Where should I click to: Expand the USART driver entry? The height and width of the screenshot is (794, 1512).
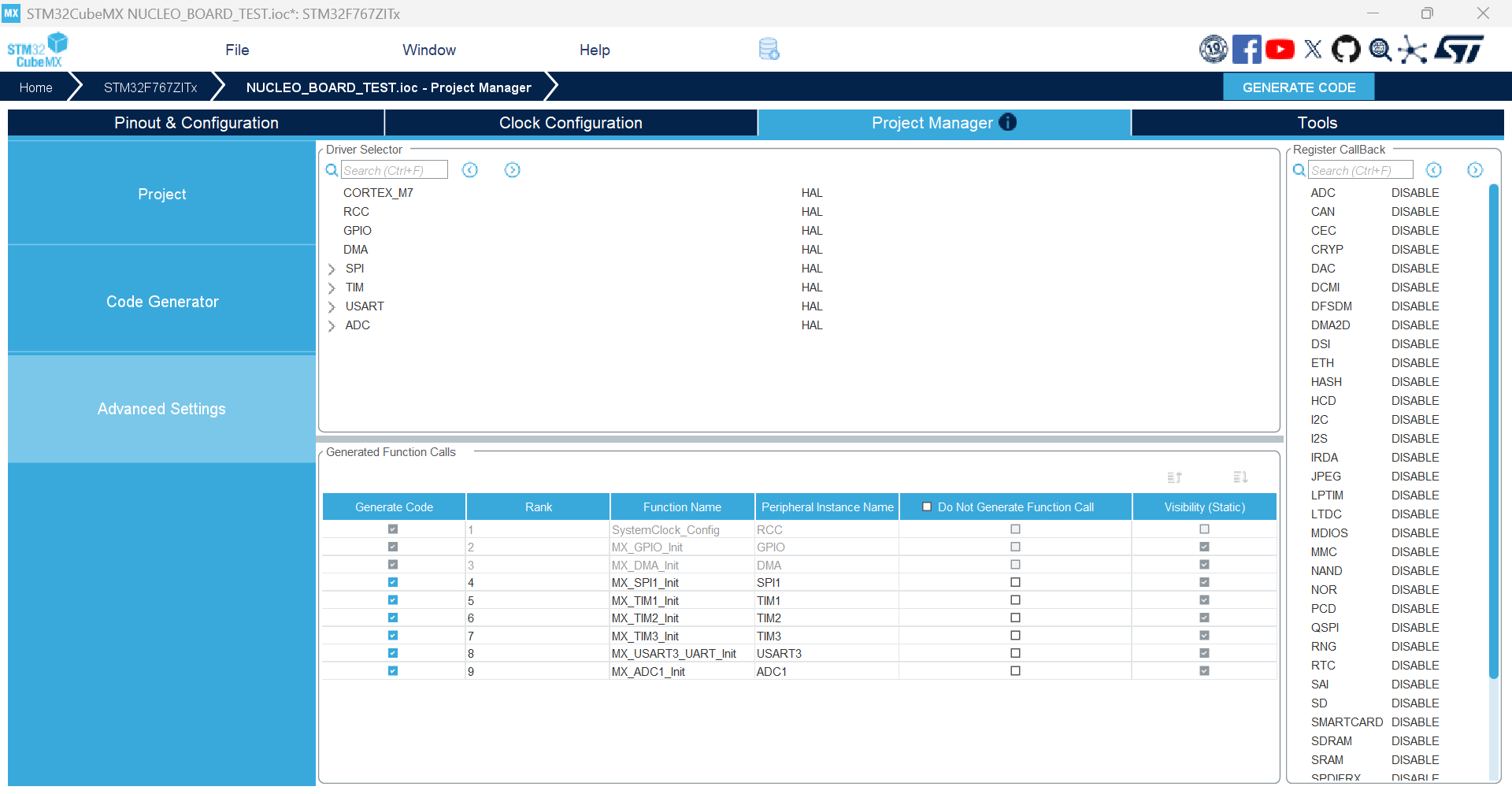332,307
